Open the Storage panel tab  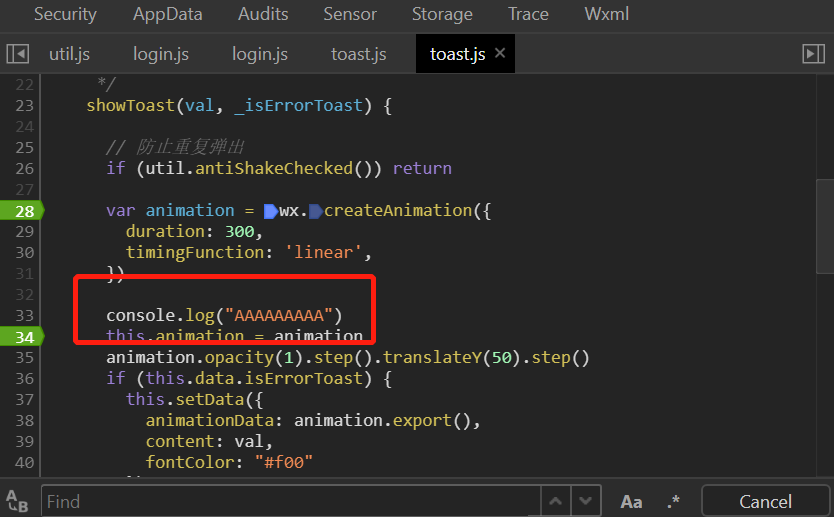point(442,14)
